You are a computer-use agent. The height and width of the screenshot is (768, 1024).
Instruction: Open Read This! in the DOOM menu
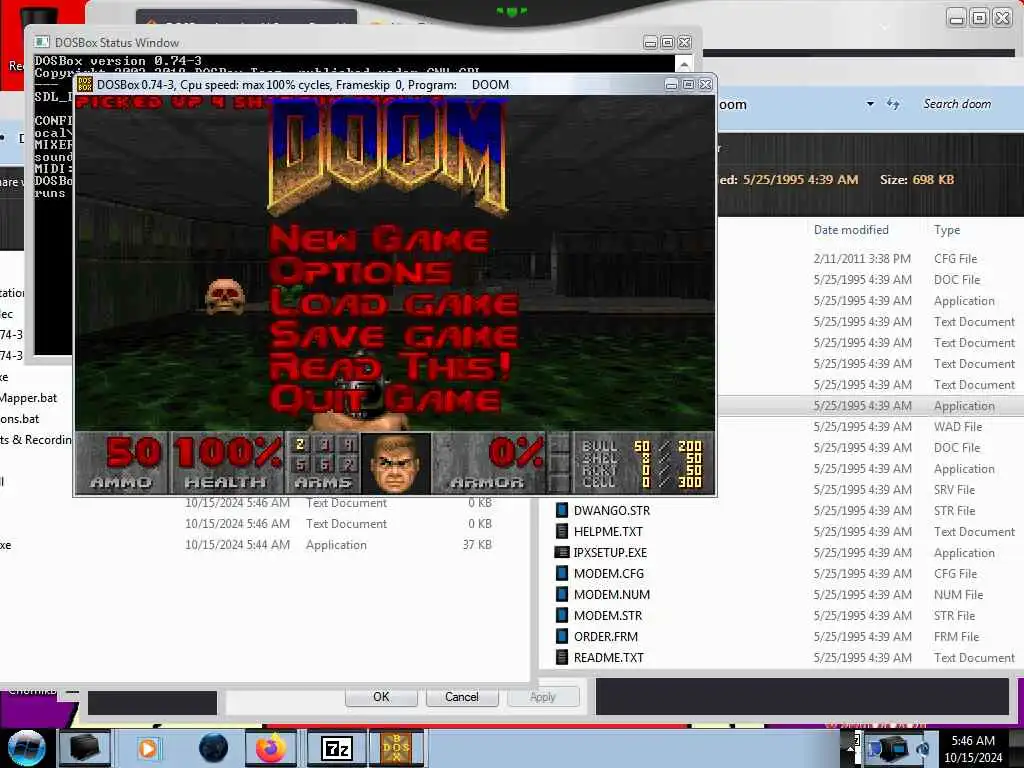(389, 367)
